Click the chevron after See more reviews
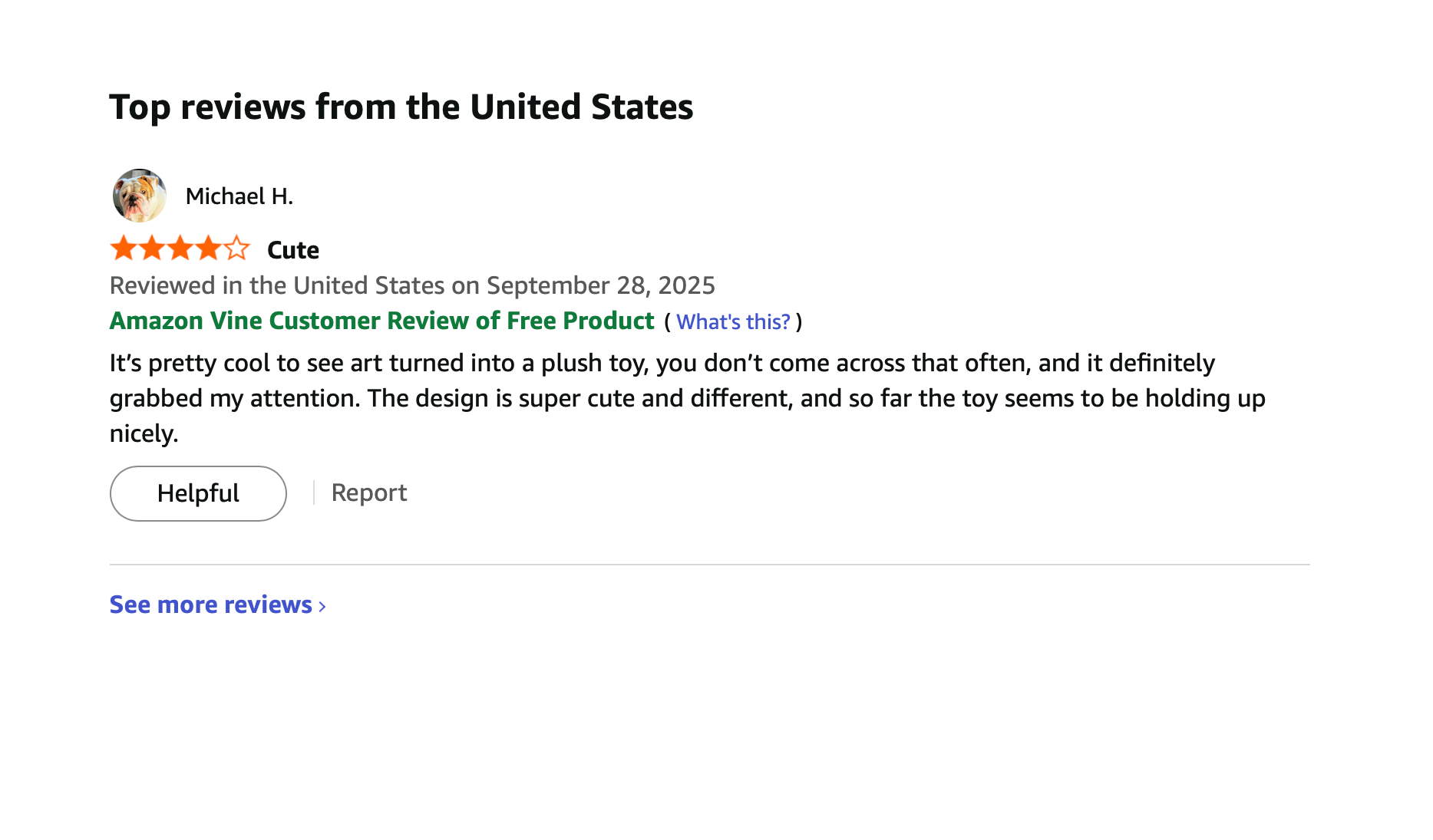The image size is (1433, 840). (x=322, y=607)
